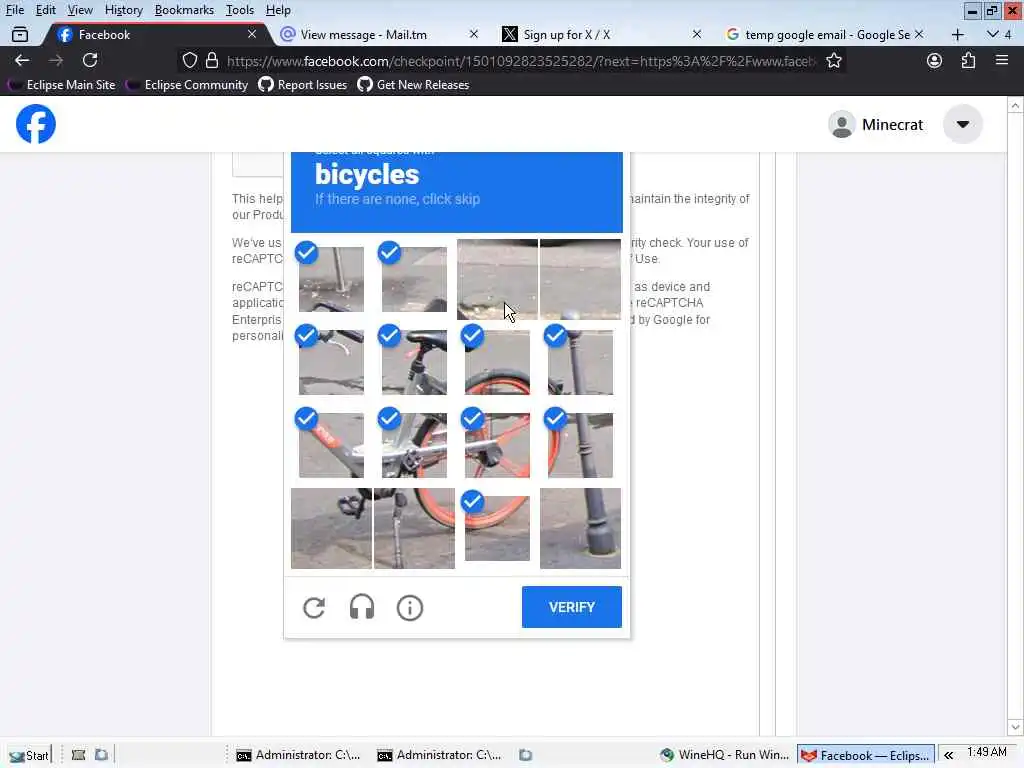Deselect the third row second column pedal crank tile
Image resolution: width=1024 pixels, height=768 pixels.
414,445
